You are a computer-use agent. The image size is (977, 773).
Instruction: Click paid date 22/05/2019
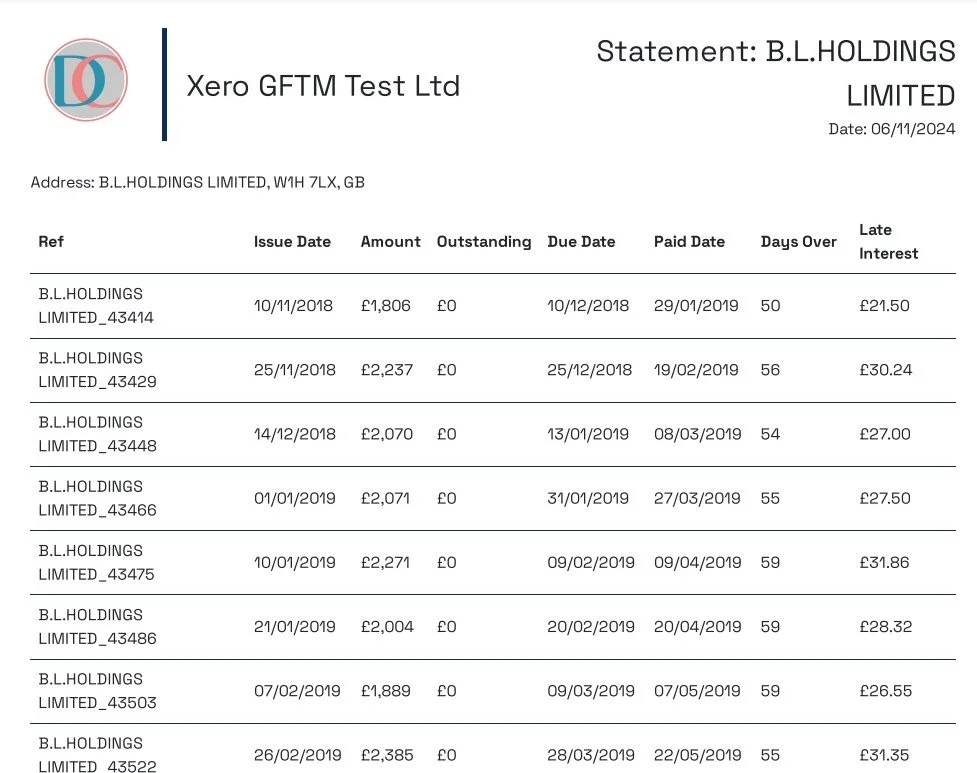[x=697, y=755]
